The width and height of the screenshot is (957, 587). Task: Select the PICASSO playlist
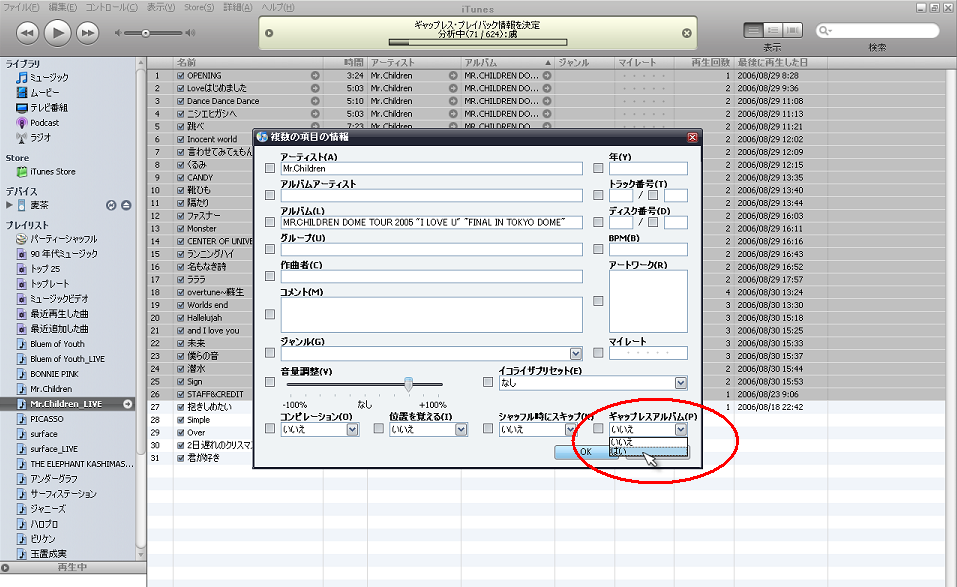click(40, 419)
